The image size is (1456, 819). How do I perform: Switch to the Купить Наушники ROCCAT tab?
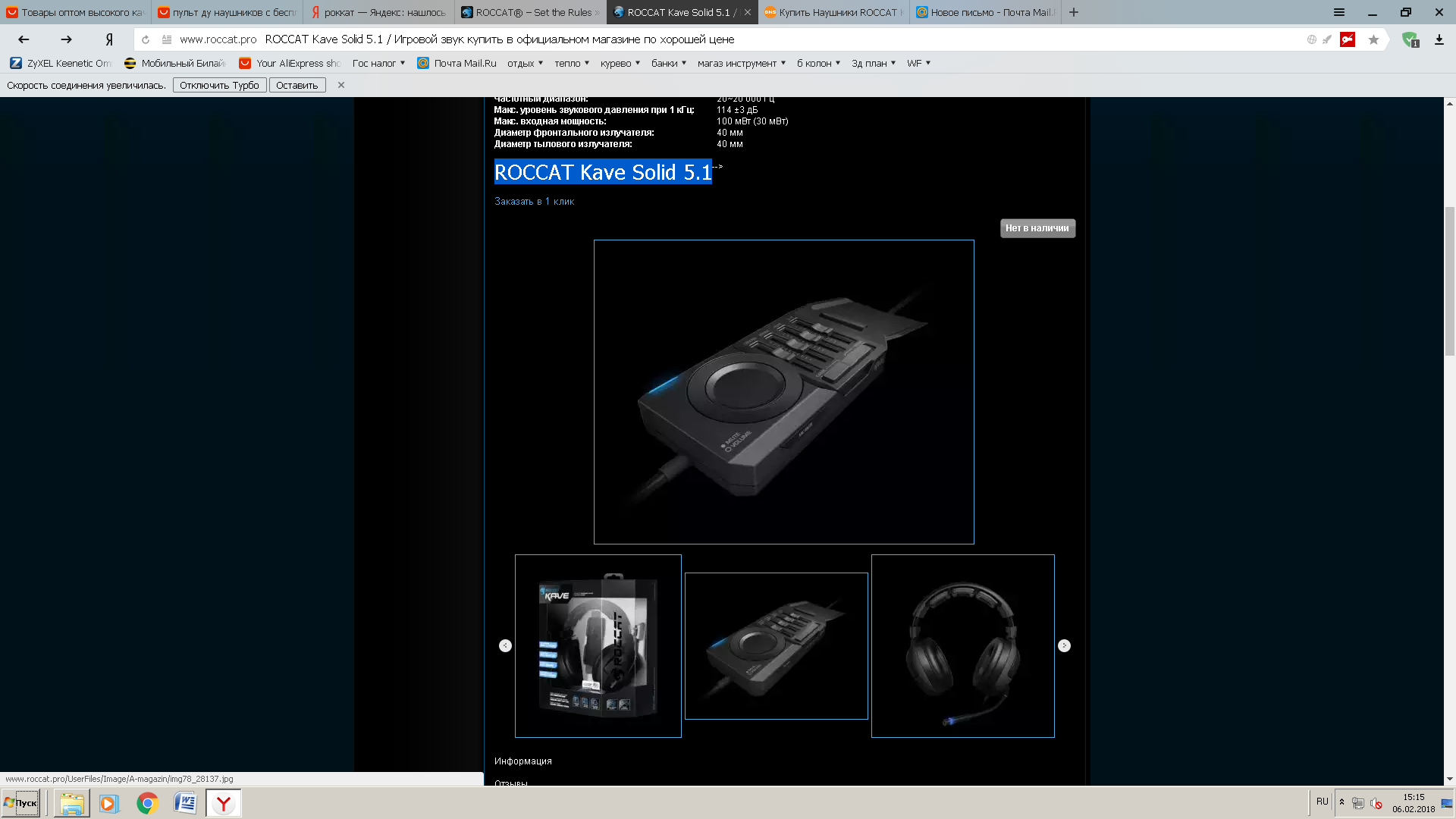pyautogui.click(x=834, y=12)
